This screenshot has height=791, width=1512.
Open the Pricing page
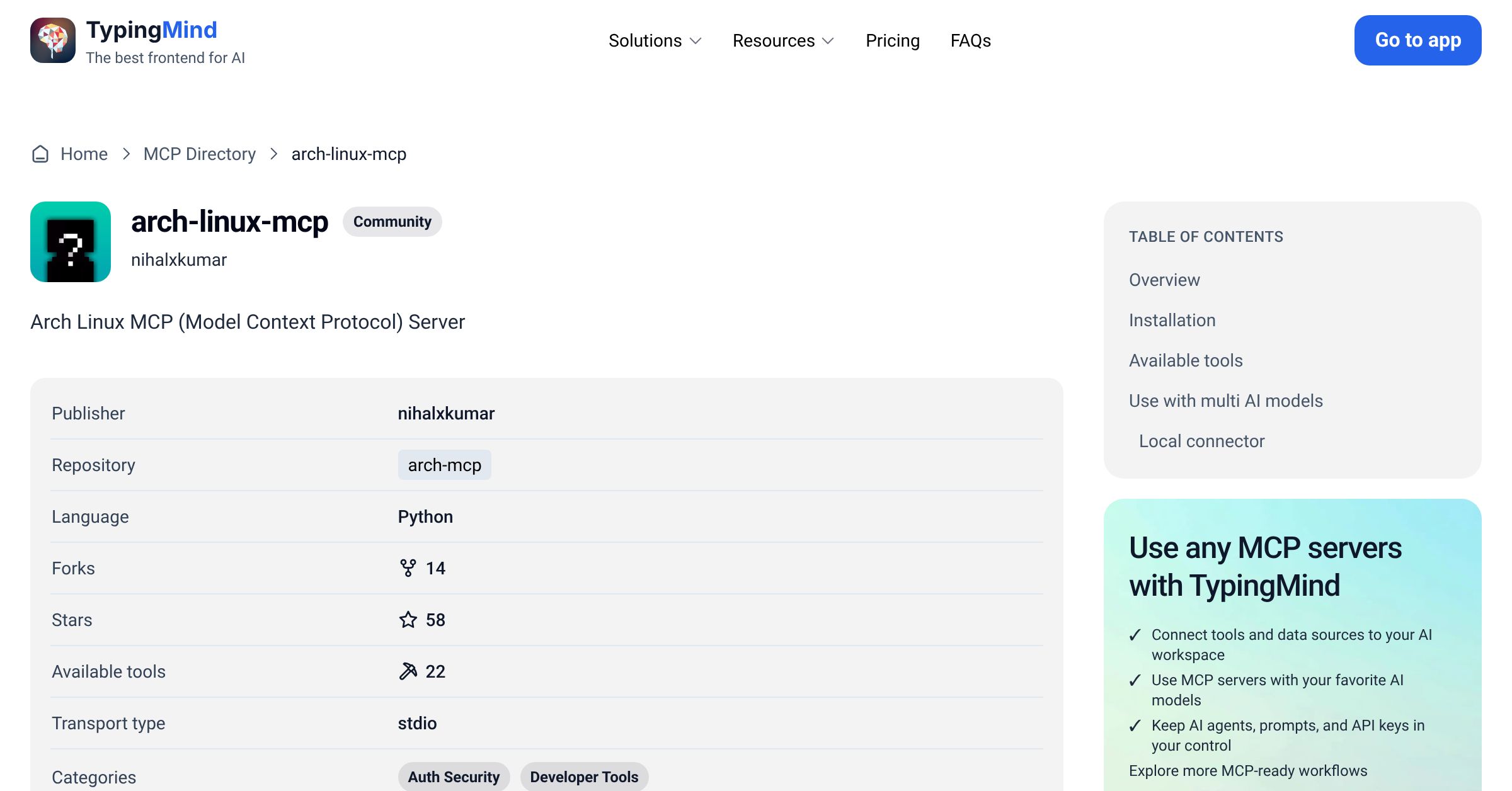click(893, 41)
